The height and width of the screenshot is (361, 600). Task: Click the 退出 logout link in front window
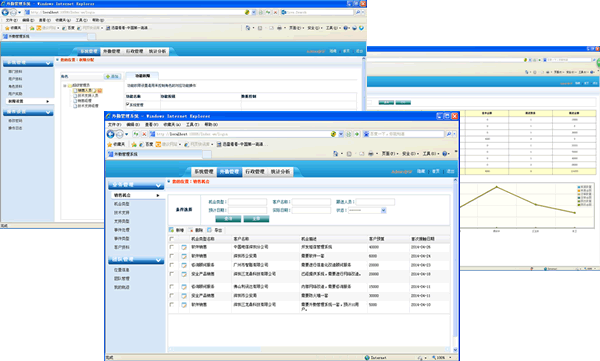450,172
